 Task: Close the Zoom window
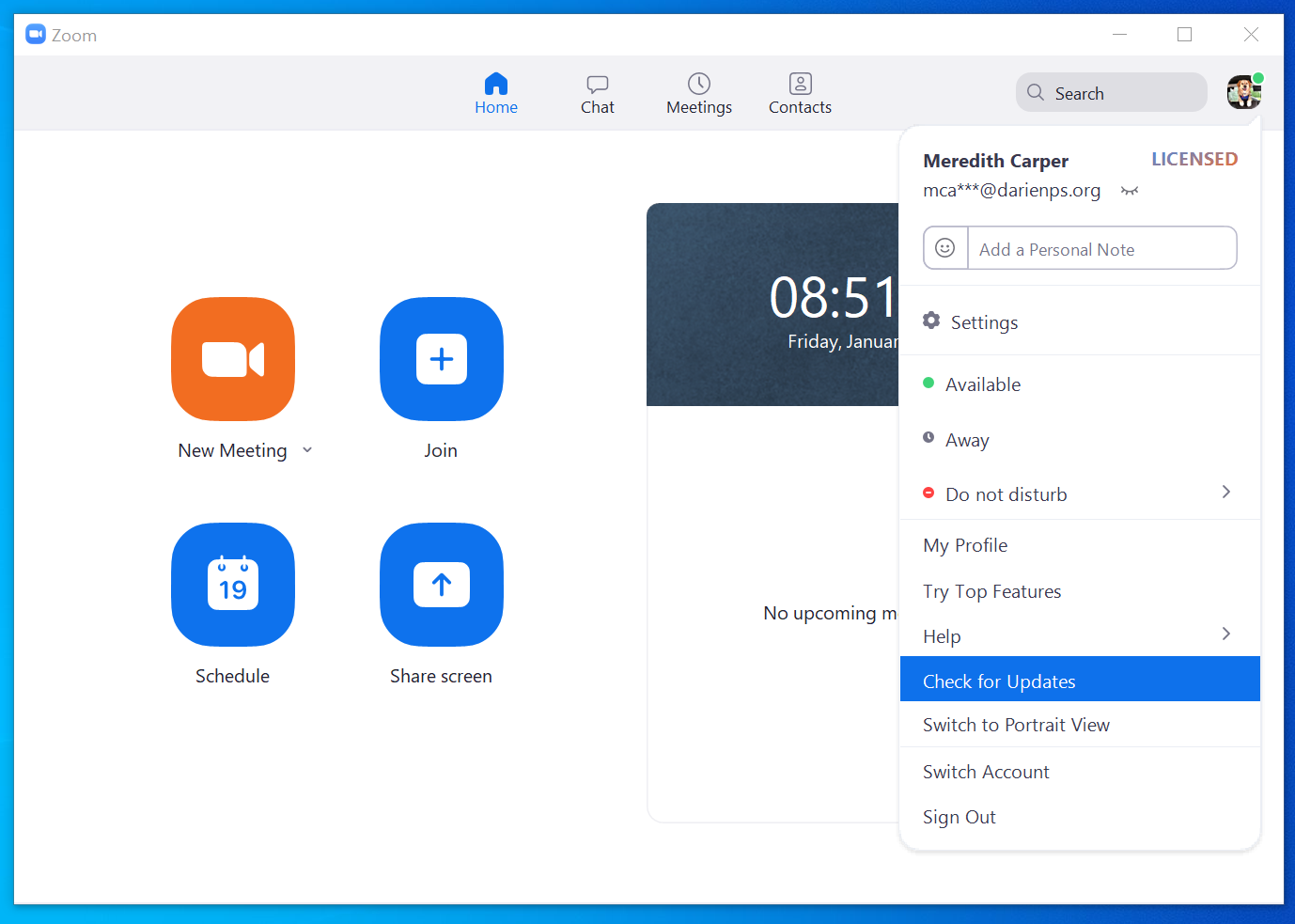1251,35
